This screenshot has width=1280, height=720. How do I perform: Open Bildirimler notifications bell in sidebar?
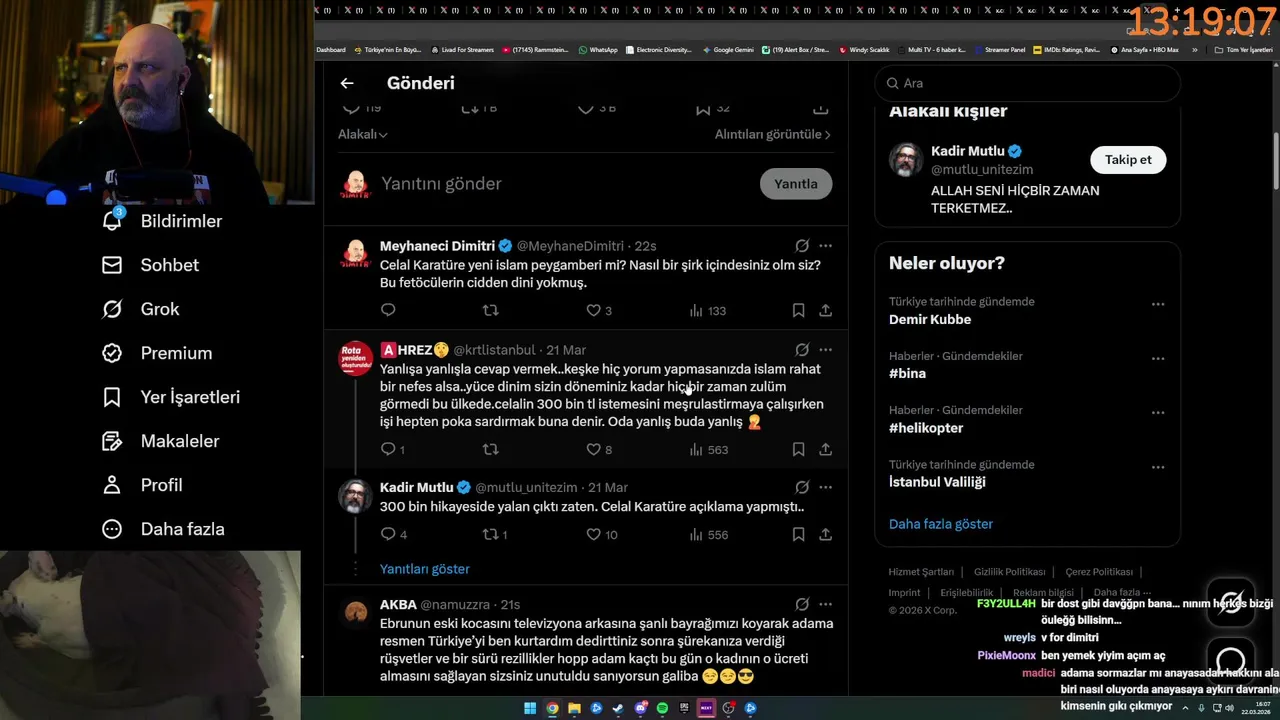pos(163,221)
